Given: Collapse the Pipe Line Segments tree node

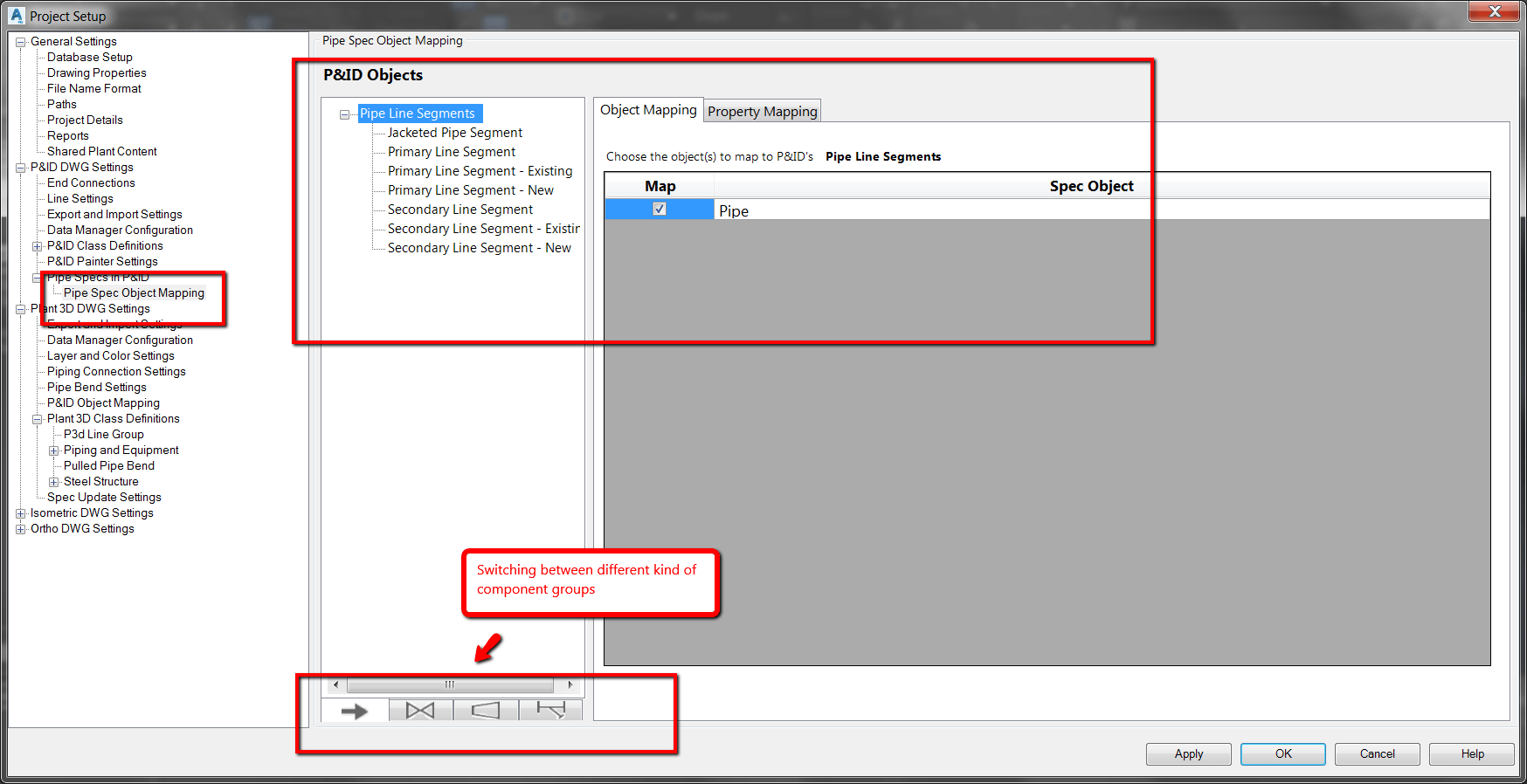Looking at the screenshot, I should [344, 114].
